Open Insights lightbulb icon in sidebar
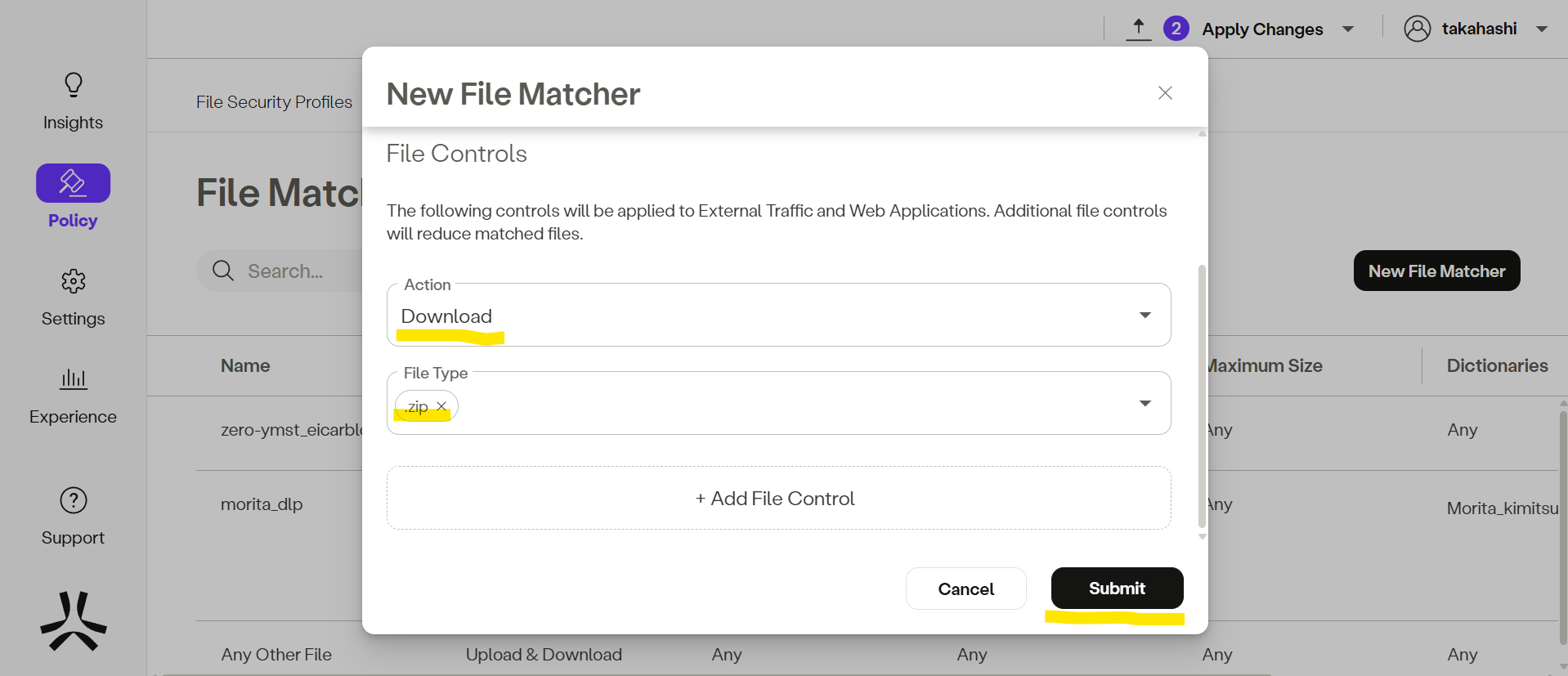Viewport: 1568px width, 676px height. coord(74,85)
